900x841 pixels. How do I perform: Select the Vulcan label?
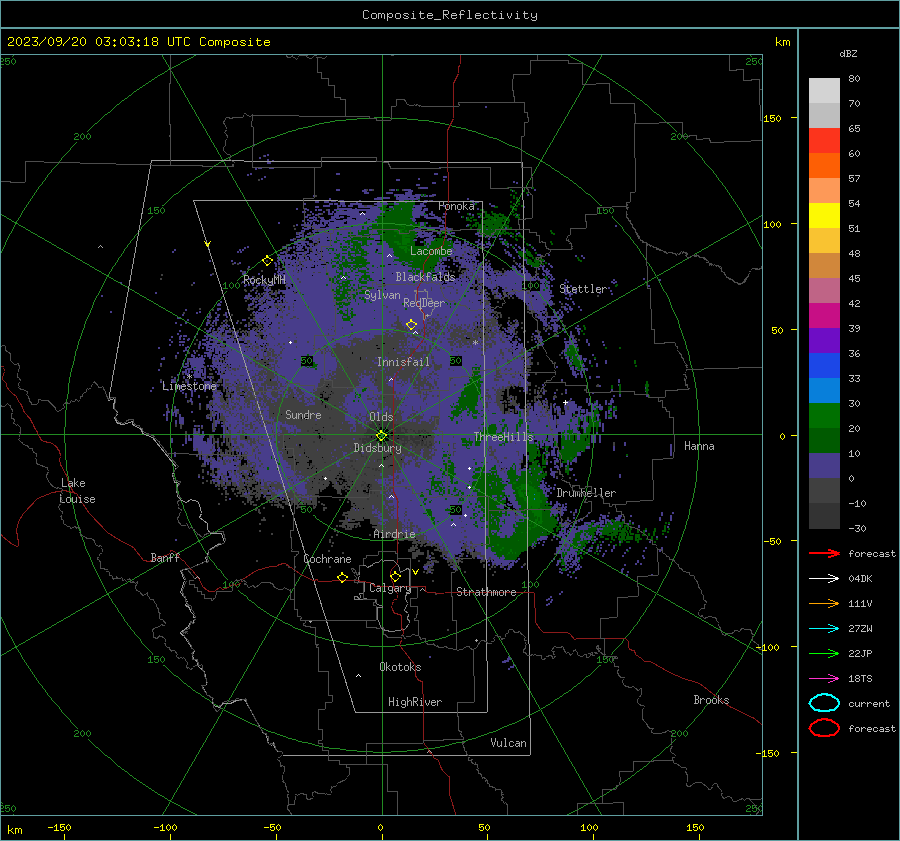click(508, 743)
